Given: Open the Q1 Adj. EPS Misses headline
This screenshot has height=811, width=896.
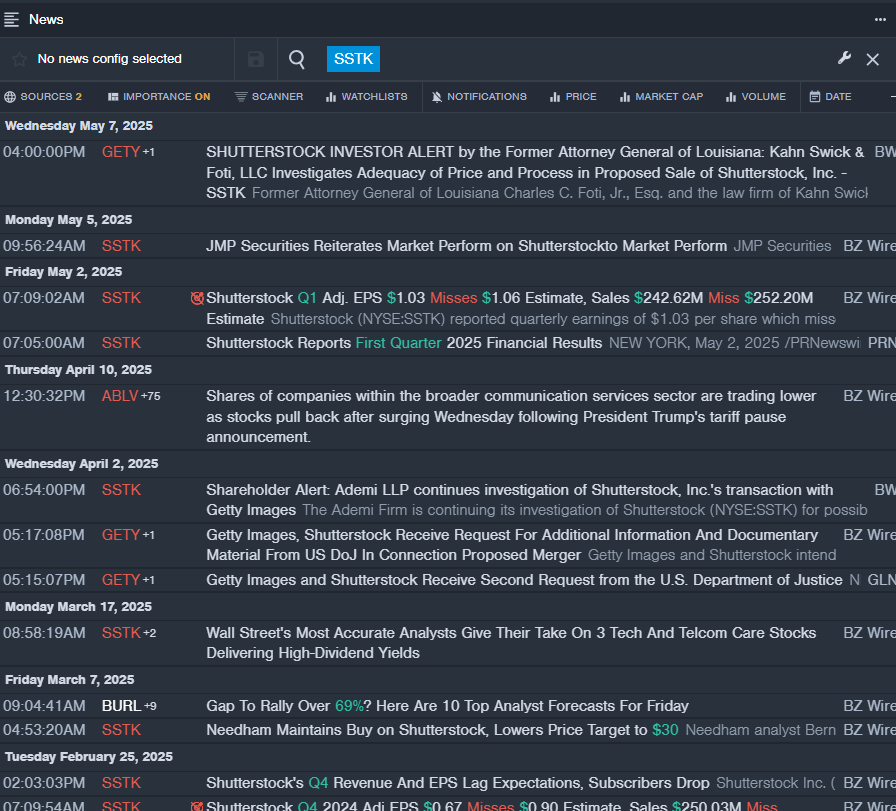Looking at the screenshot, I should pos(510,308).
